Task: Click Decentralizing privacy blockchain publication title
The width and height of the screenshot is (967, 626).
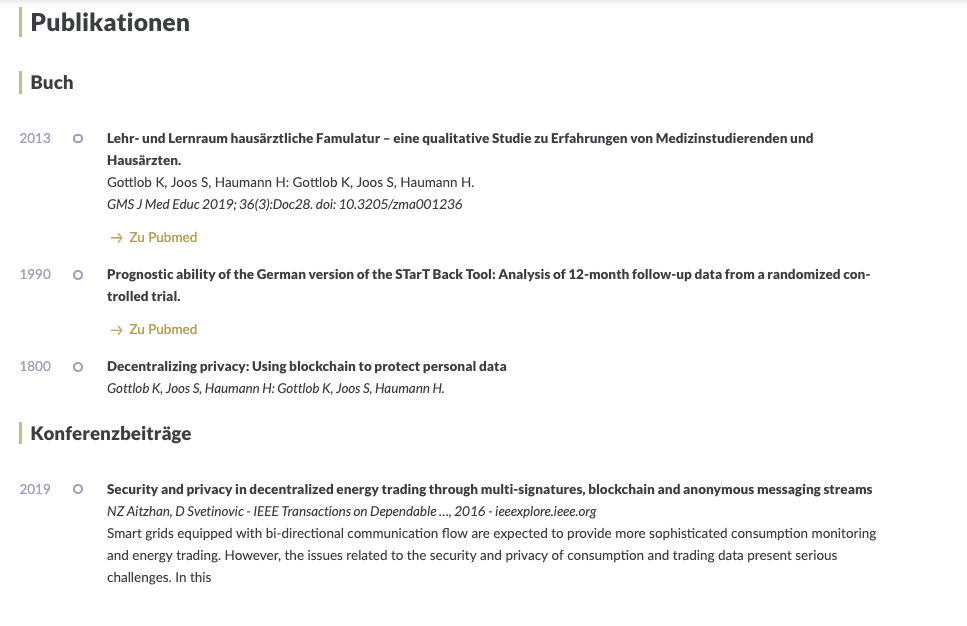Action: point(307,366)
